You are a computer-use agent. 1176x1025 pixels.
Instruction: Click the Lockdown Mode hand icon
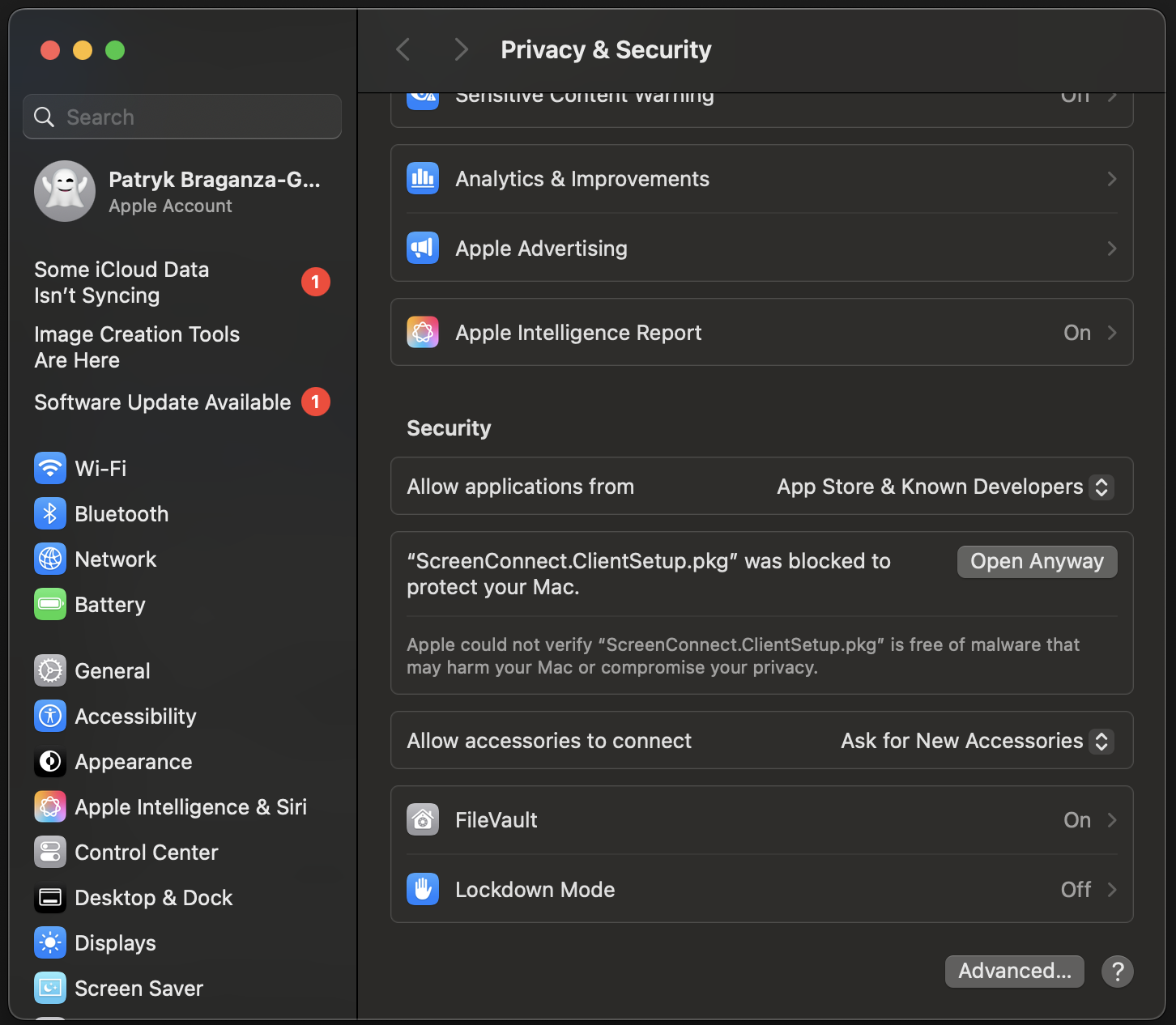coord(423,889)
